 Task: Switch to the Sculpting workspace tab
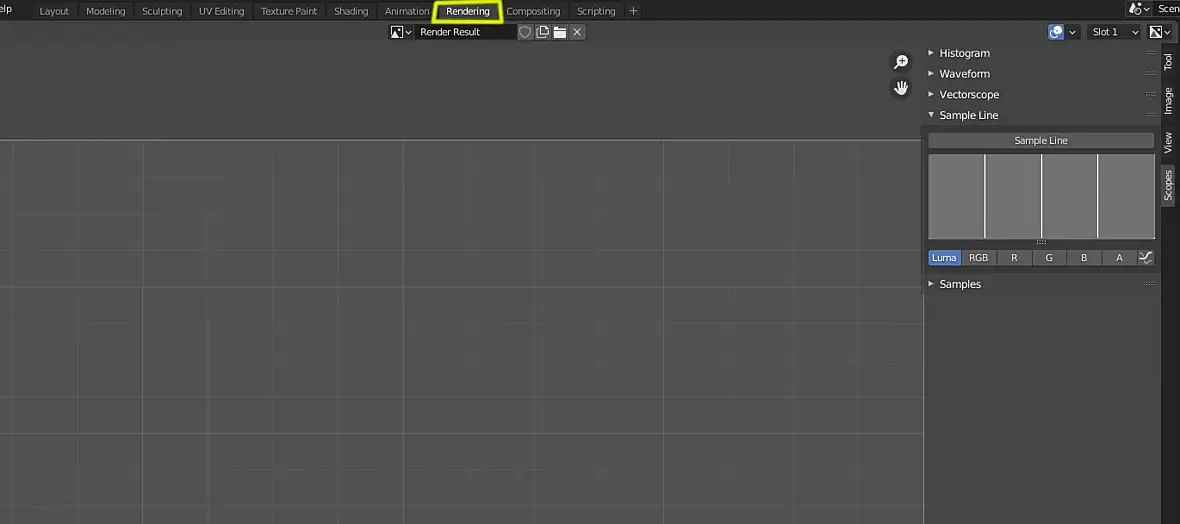[x=162, y=11]
